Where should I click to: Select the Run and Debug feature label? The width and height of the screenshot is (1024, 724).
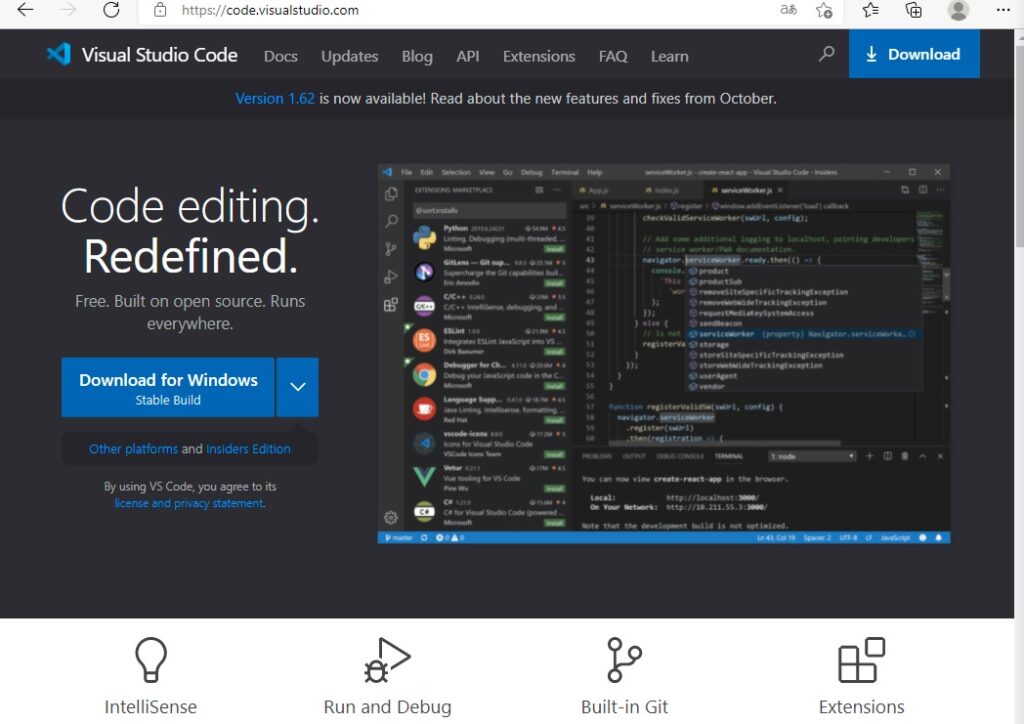(x=387, y=706)
